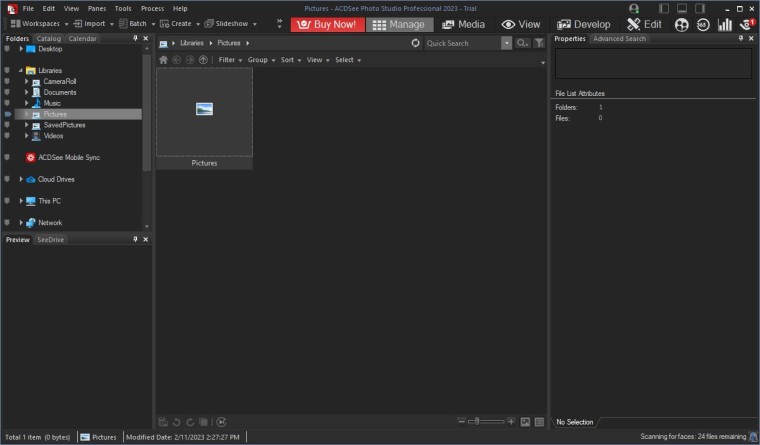Open the Quick Search dropdown arrow
This screenshot has height=445, width=760.
[507, 43]
